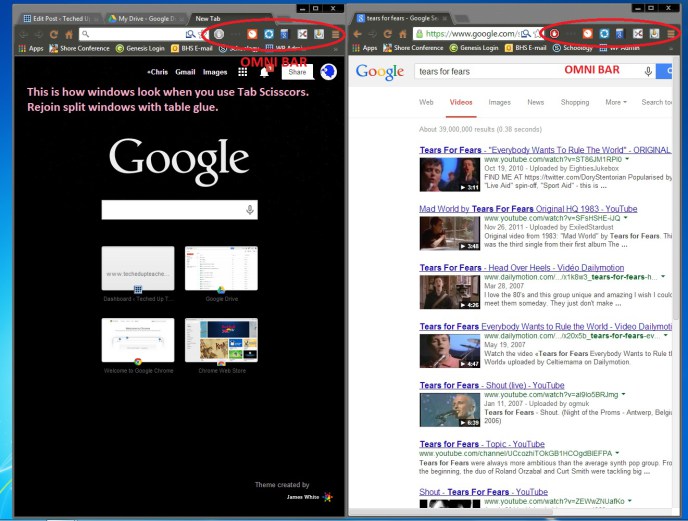Open the +Chris link
The image size is (688, 521).
(x=158, y=72)
